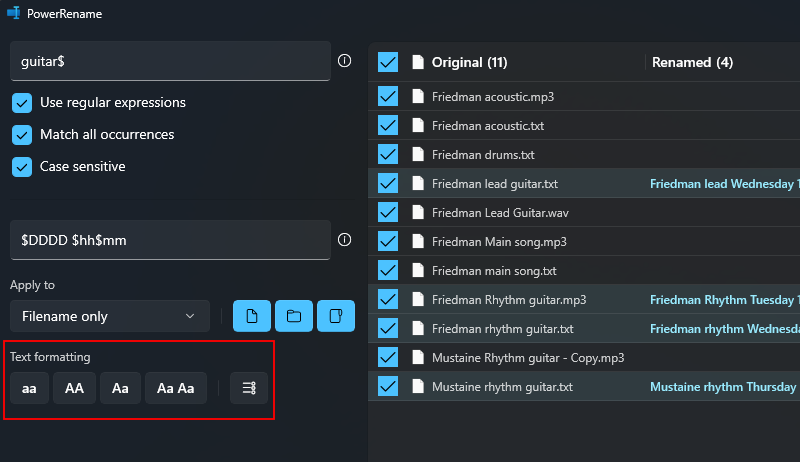Uncheck Friedman acoustic.txt checkbox
The image size is (800, 462).
coord(388,125)
